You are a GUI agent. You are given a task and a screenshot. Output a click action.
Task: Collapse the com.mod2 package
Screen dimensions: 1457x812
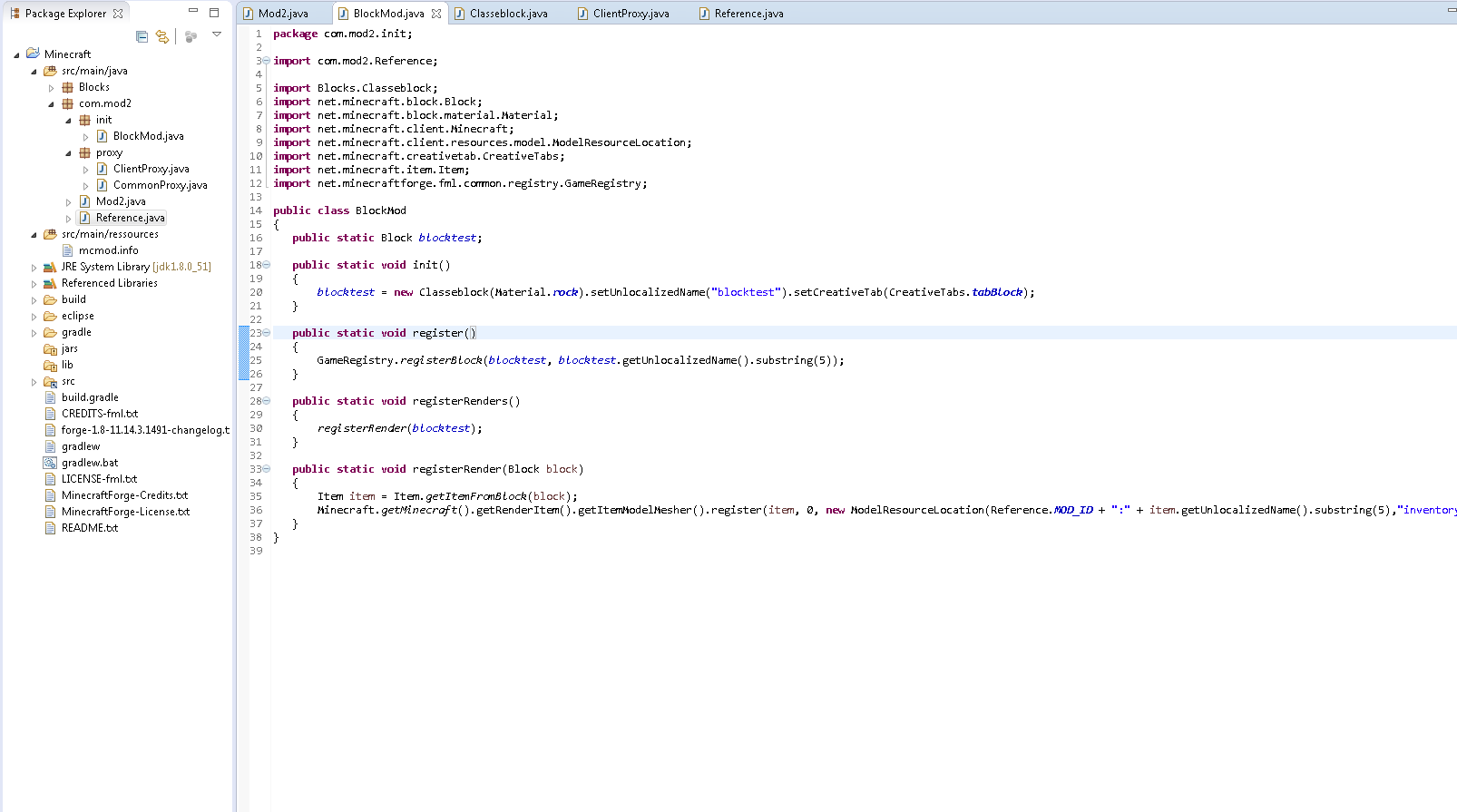pos(52,104)
